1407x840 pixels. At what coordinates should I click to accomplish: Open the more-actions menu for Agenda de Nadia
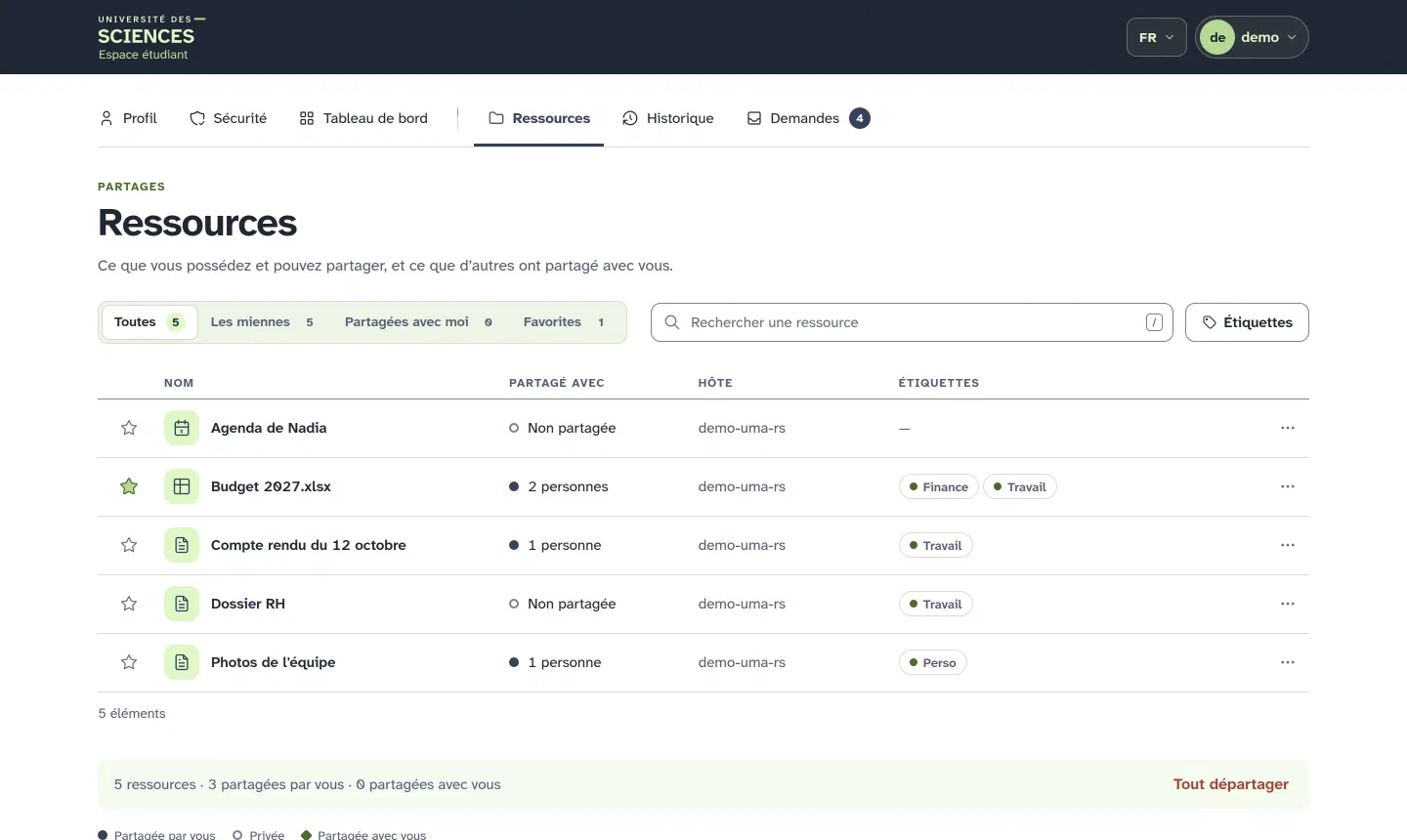1288,428
